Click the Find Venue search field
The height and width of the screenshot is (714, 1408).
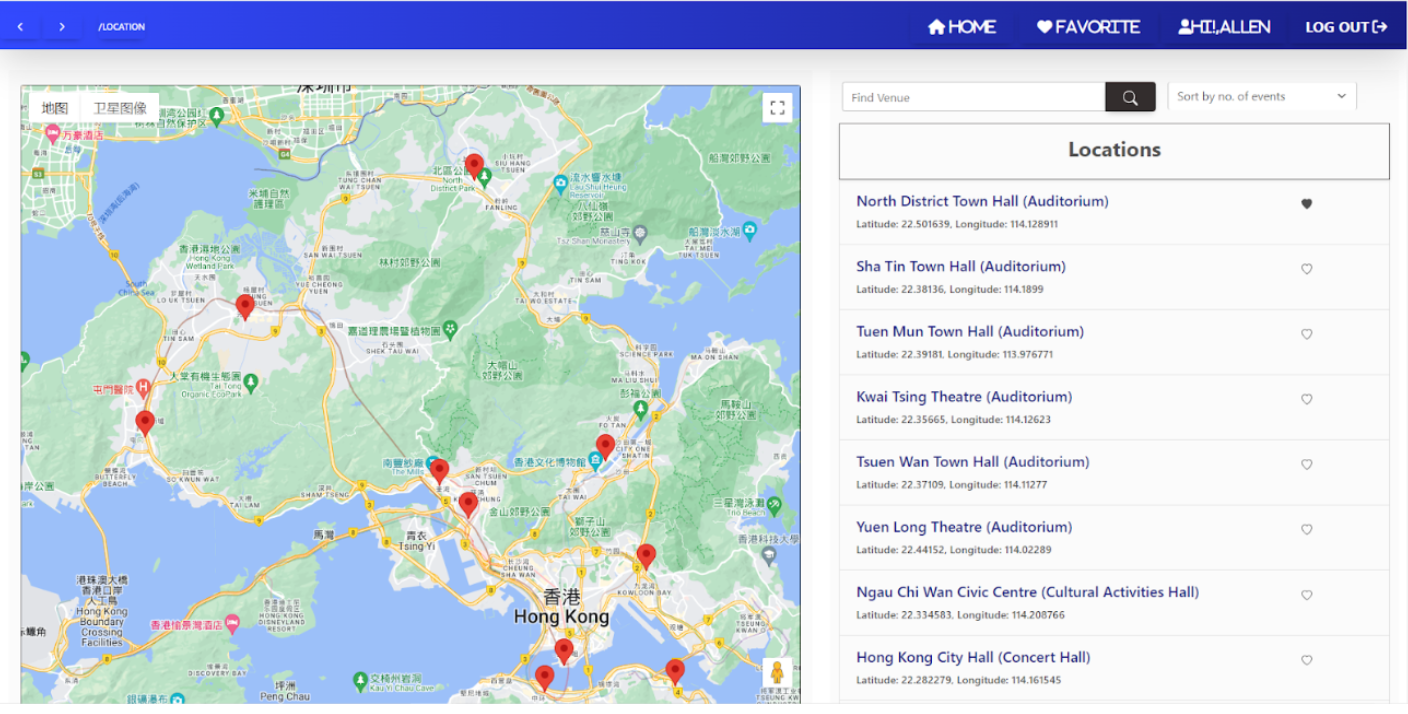(x=973, y=97)
